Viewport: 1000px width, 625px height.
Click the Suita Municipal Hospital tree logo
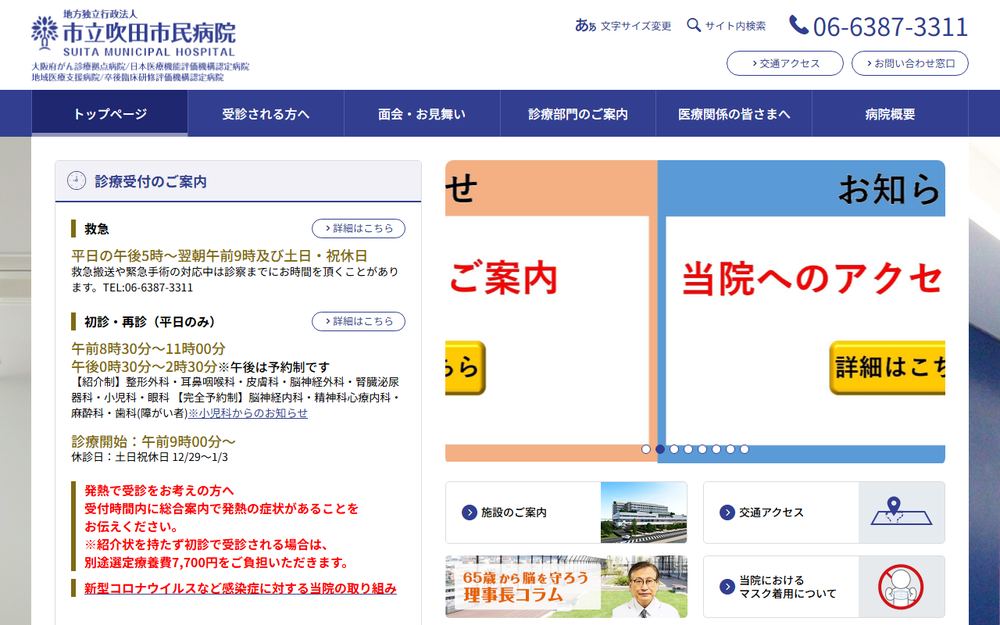point(45,33)
